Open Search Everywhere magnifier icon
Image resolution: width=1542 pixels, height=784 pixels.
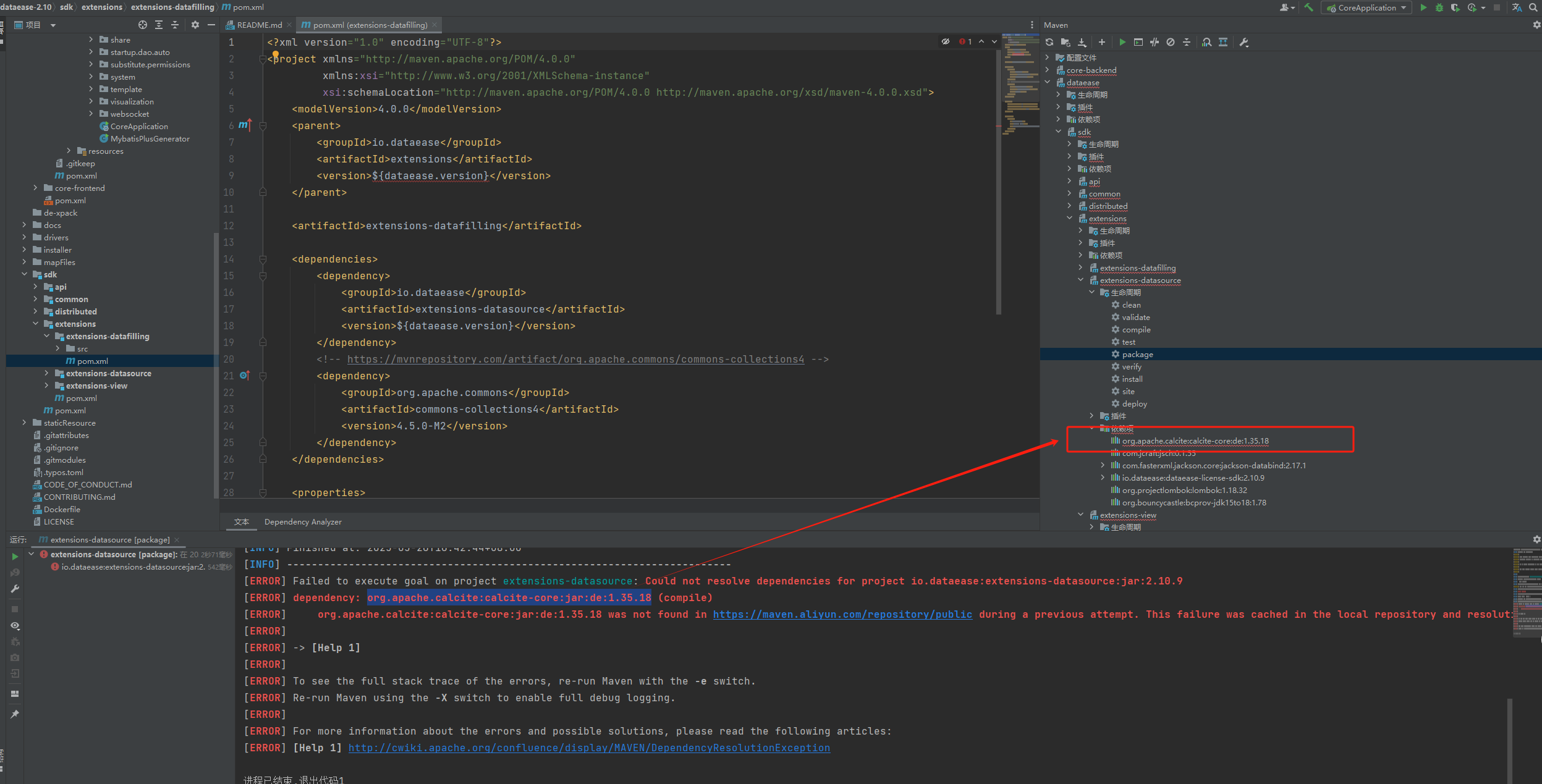[1534, 7]
